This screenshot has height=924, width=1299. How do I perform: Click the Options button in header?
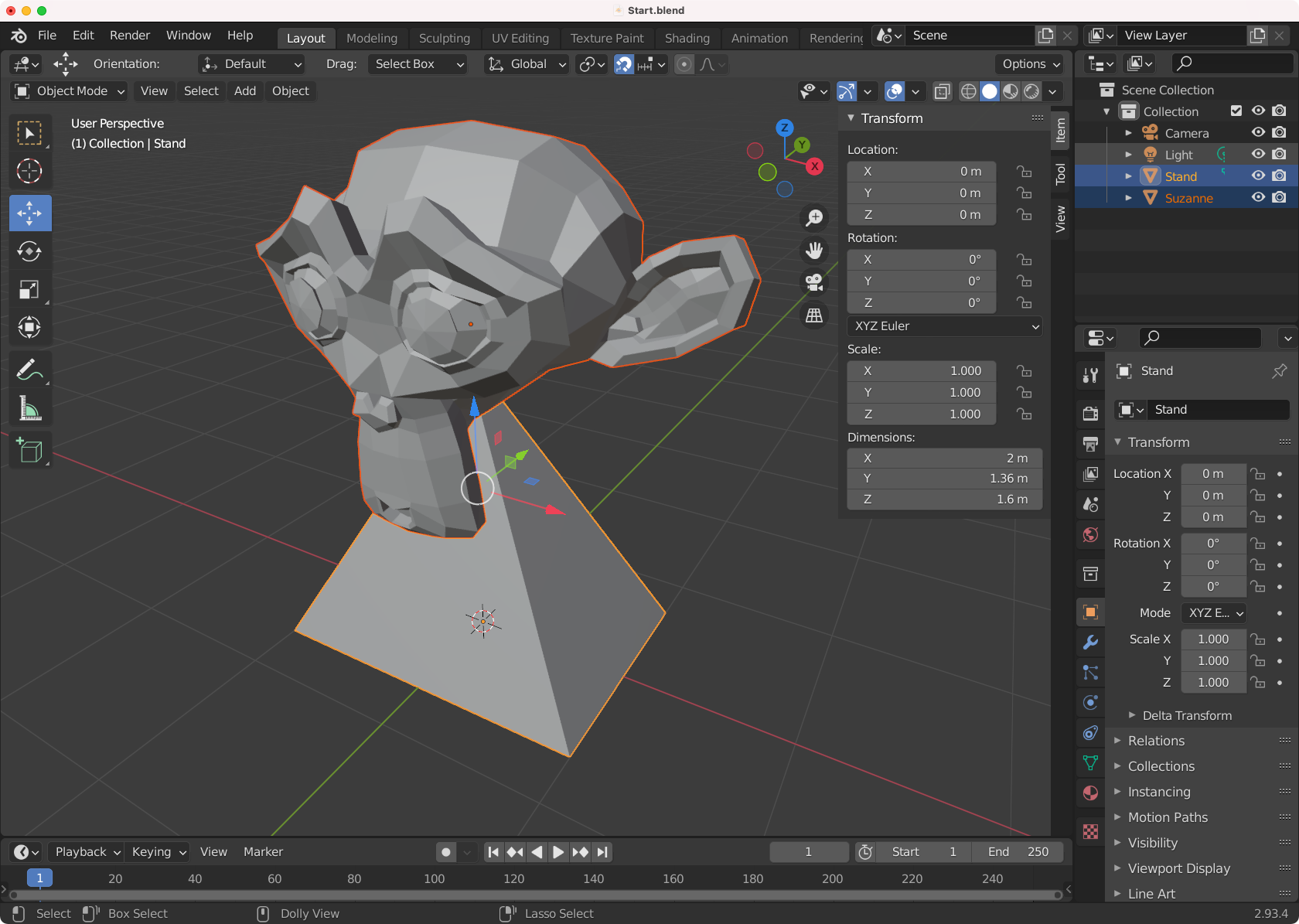[1031, 64]
